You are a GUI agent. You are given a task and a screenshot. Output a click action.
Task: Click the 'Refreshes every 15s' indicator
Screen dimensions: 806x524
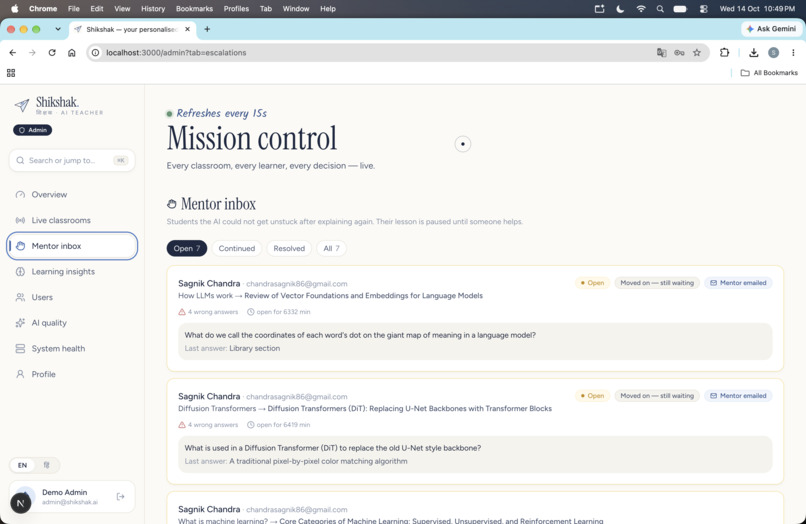coord(216,113)
